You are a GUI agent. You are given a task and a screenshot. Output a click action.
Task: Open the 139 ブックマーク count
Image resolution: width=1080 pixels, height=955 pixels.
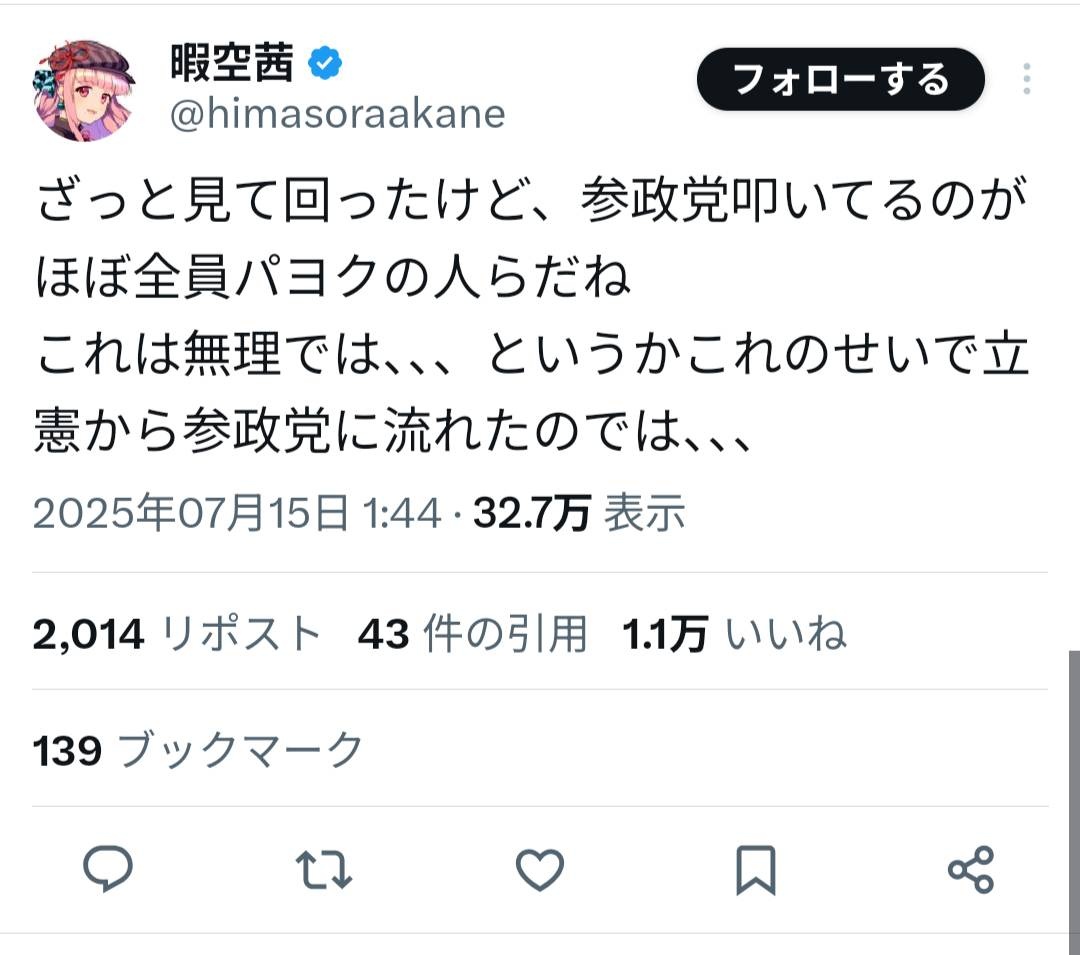[197, 750]
